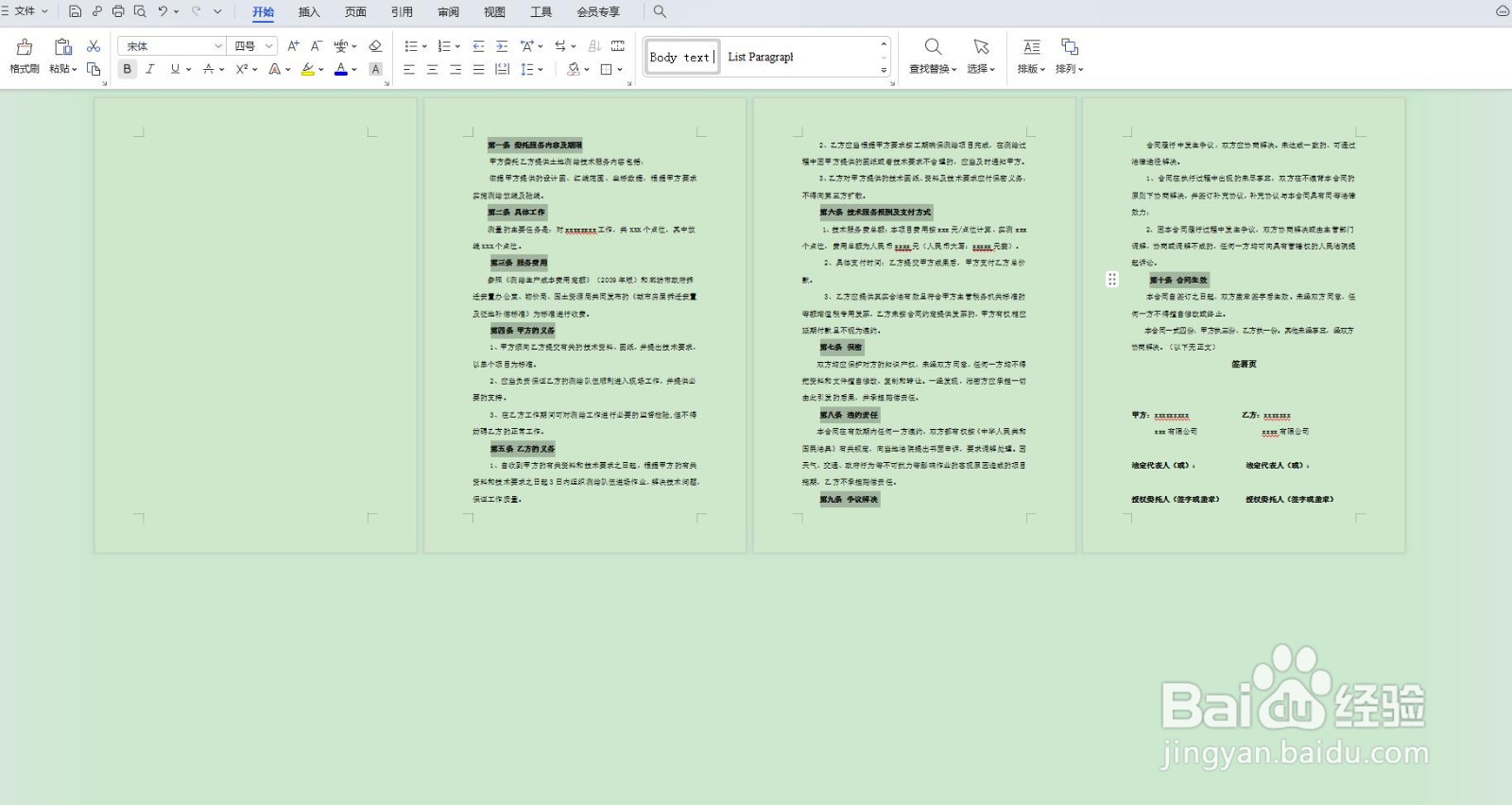Expand the styles gallery list
Viewport: 1512px width, 805px height.
pos(884,70)
